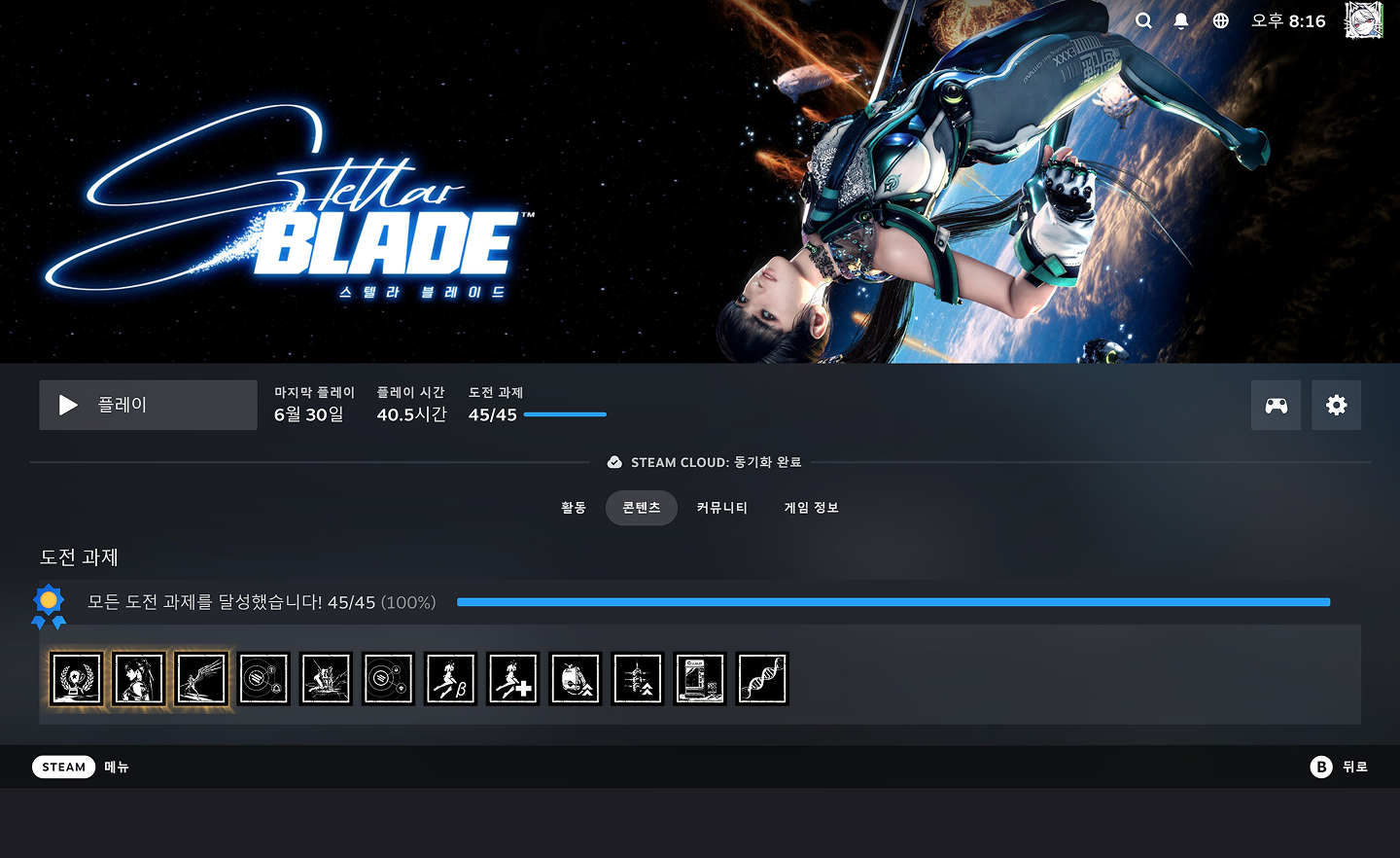Click the blue ribbon medal icon
The width and height of the screenshot is (1400, 858).
pyautogui.click(x=49, y=606)
